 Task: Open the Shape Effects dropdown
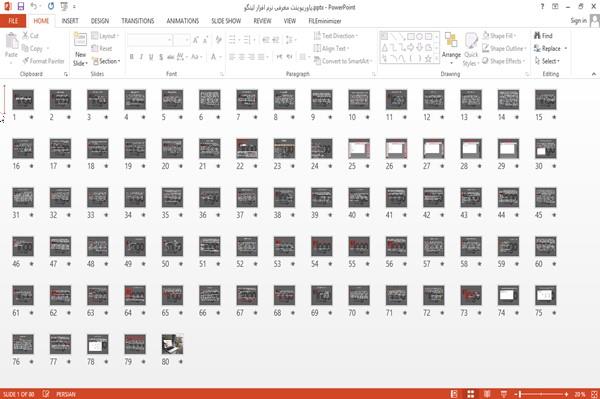pos(503,61)
